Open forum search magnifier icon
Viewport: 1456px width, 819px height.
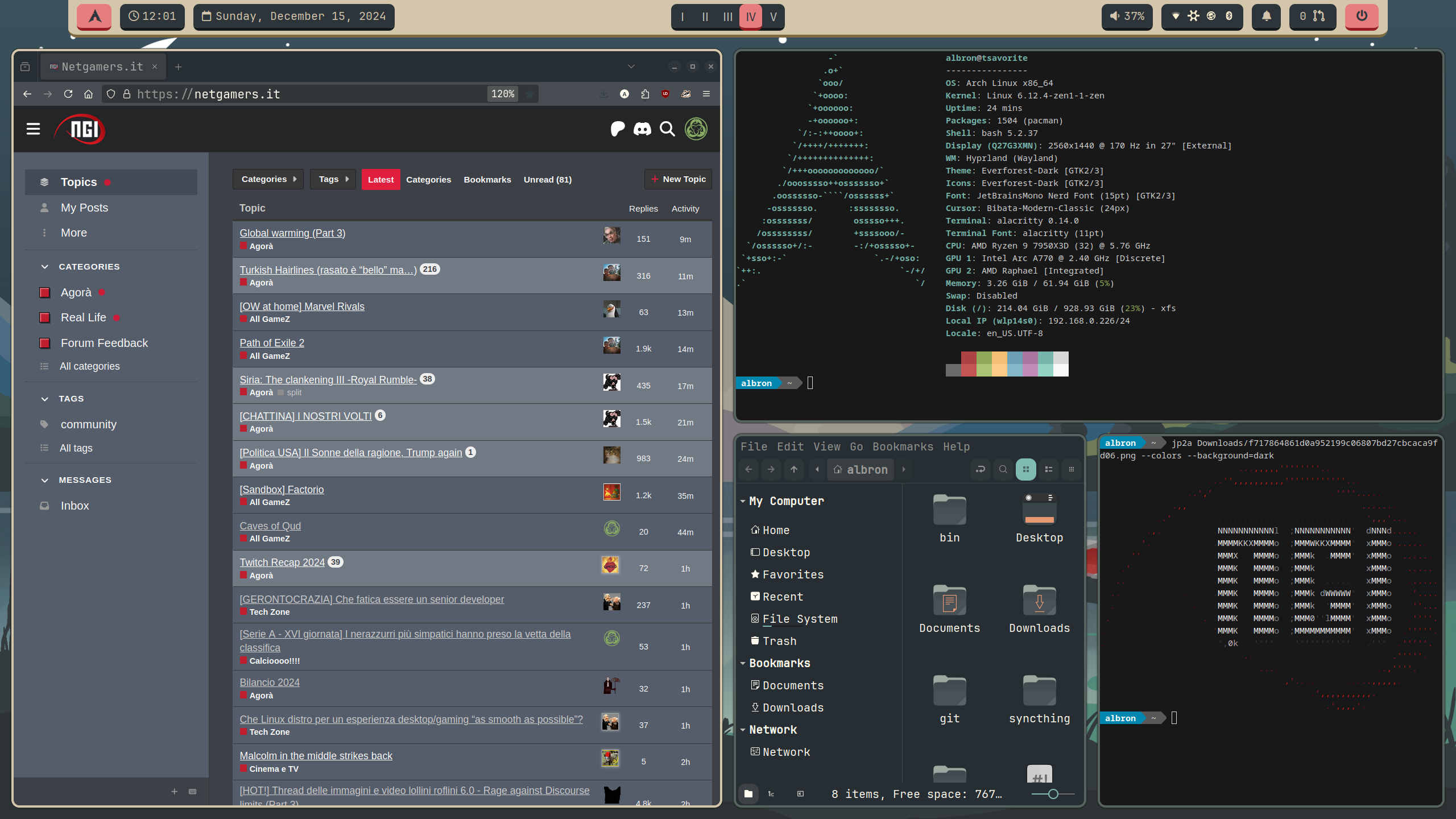pyautogui.click(x=667, y=129)
